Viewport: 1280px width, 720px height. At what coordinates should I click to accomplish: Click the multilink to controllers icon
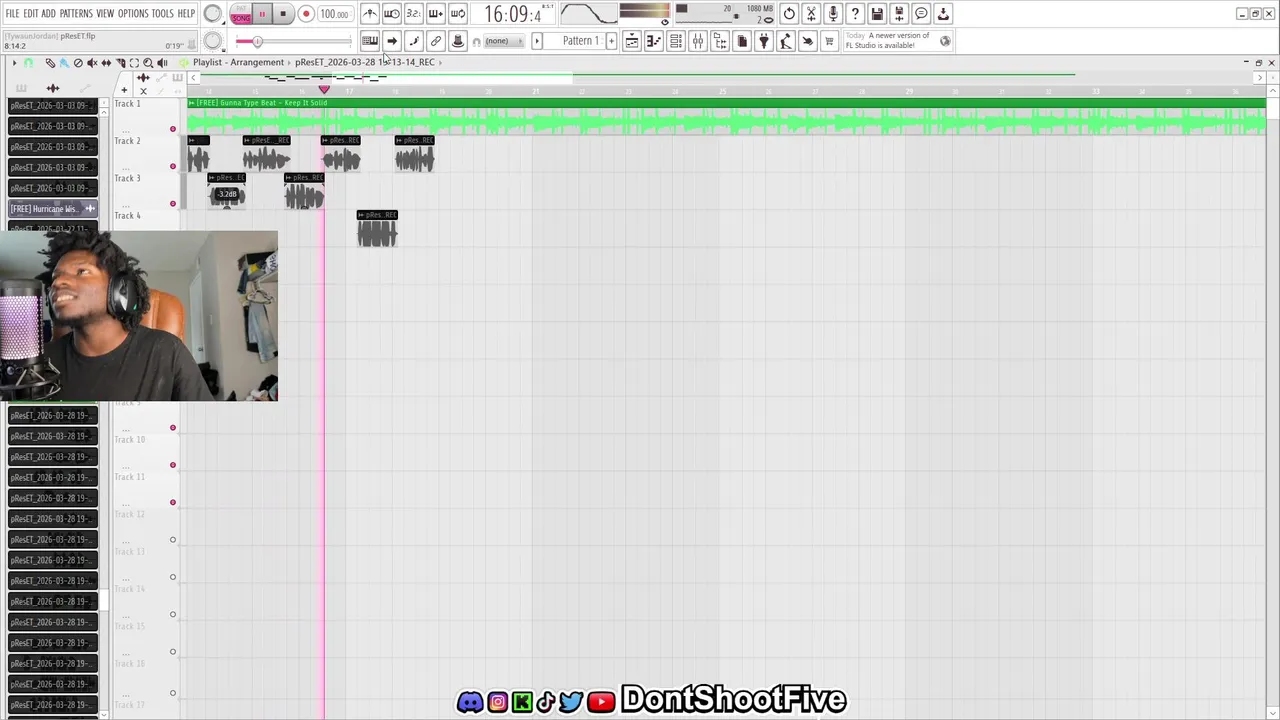click(x=436, y=41)
